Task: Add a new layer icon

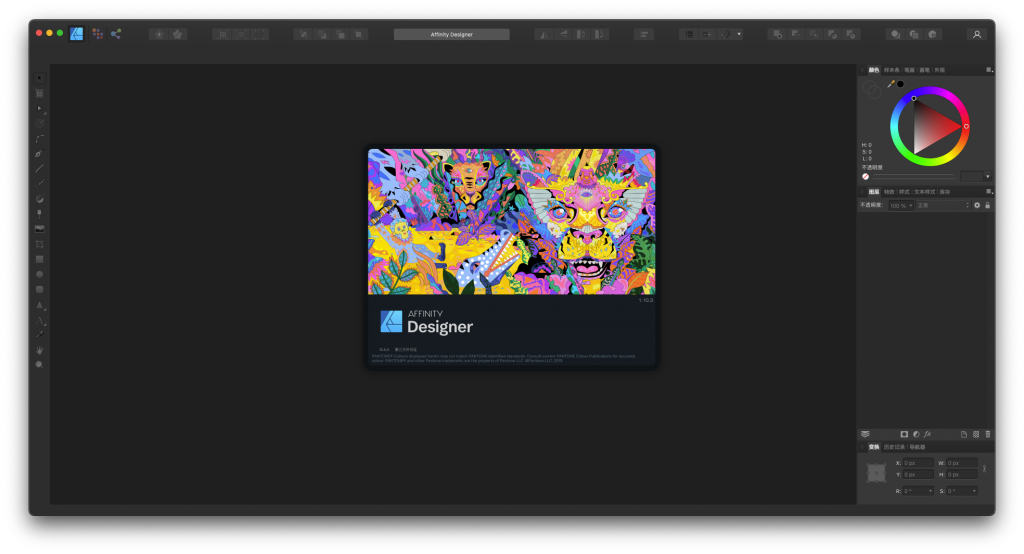Action: pos(963,434)
